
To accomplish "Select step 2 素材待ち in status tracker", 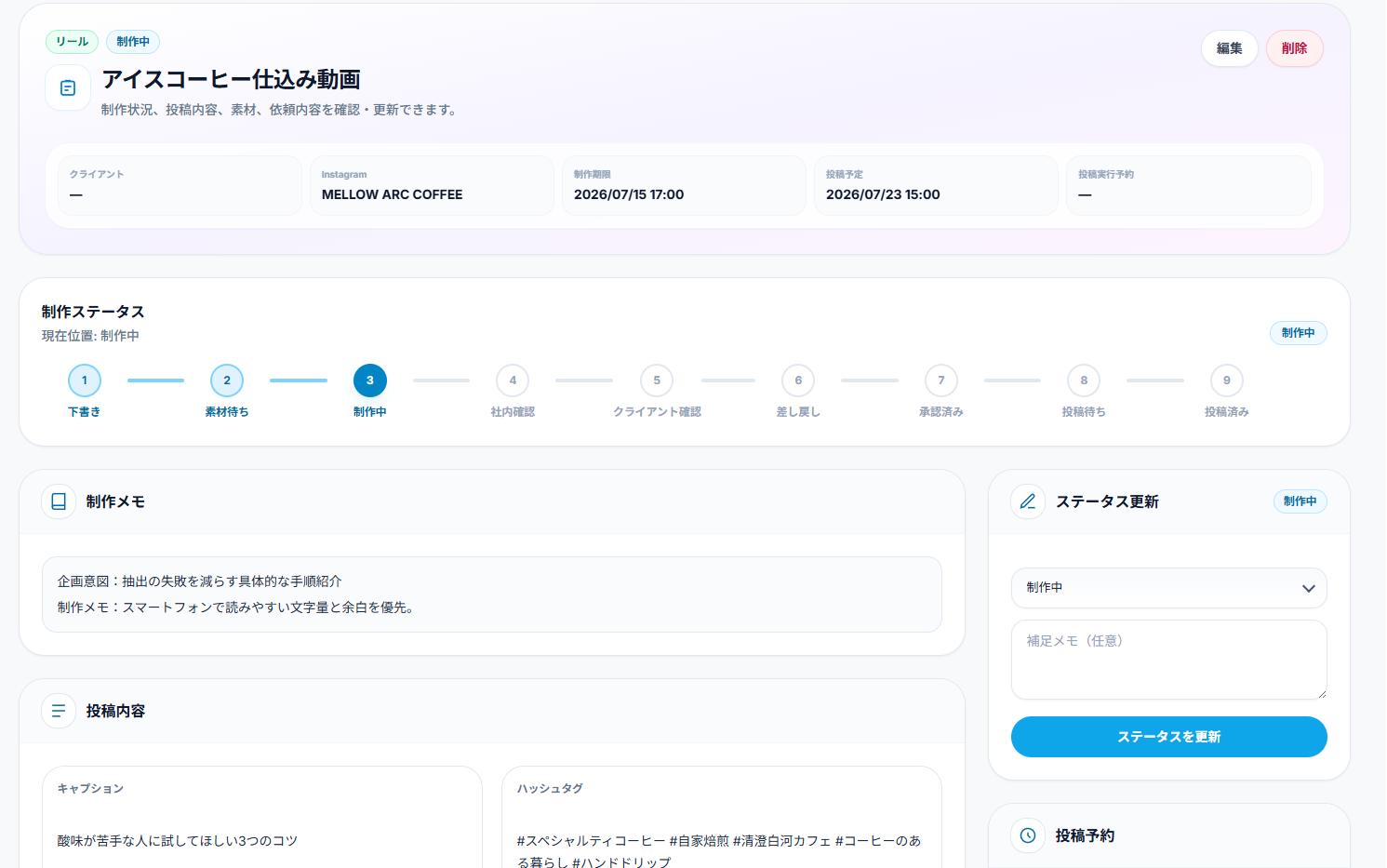I will [x=227, y=381].
